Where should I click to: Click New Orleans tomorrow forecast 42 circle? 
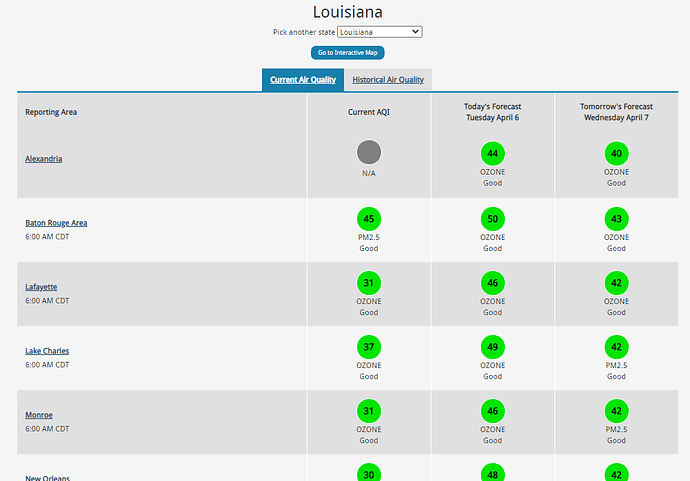(616, 473)
